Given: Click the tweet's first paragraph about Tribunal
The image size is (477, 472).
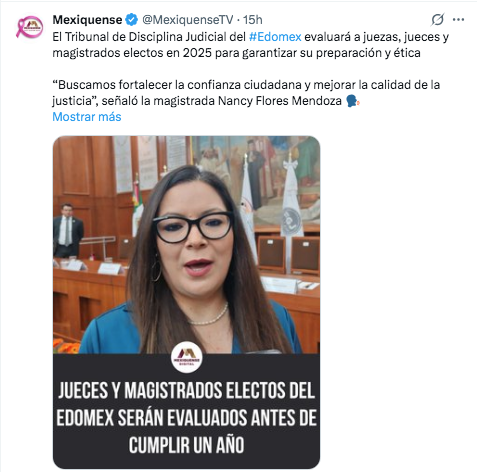Looking at the screenshot, I should click(251, 45).
